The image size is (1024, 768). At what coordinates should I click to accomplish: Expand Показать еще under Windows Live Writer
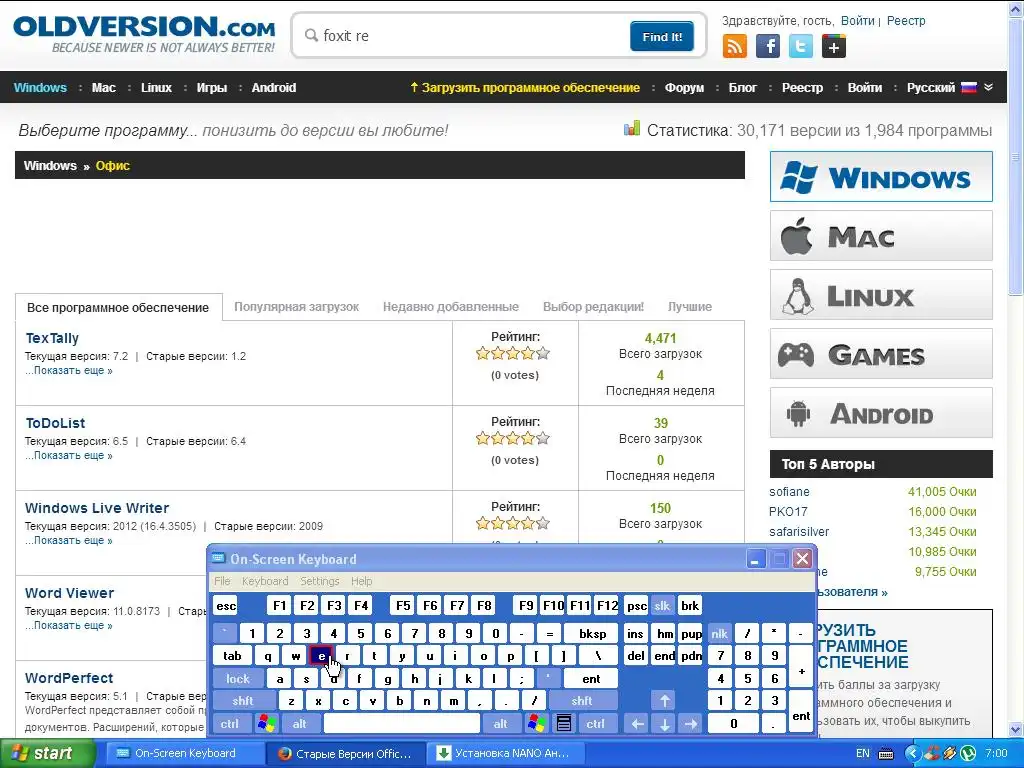69,540
